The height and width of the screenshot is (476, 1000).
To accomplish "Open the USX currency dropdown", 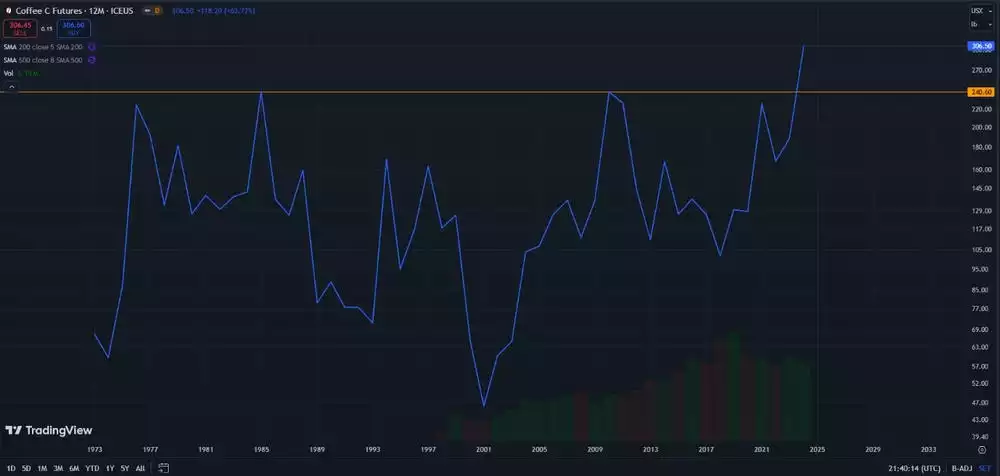I will (981, 11).
